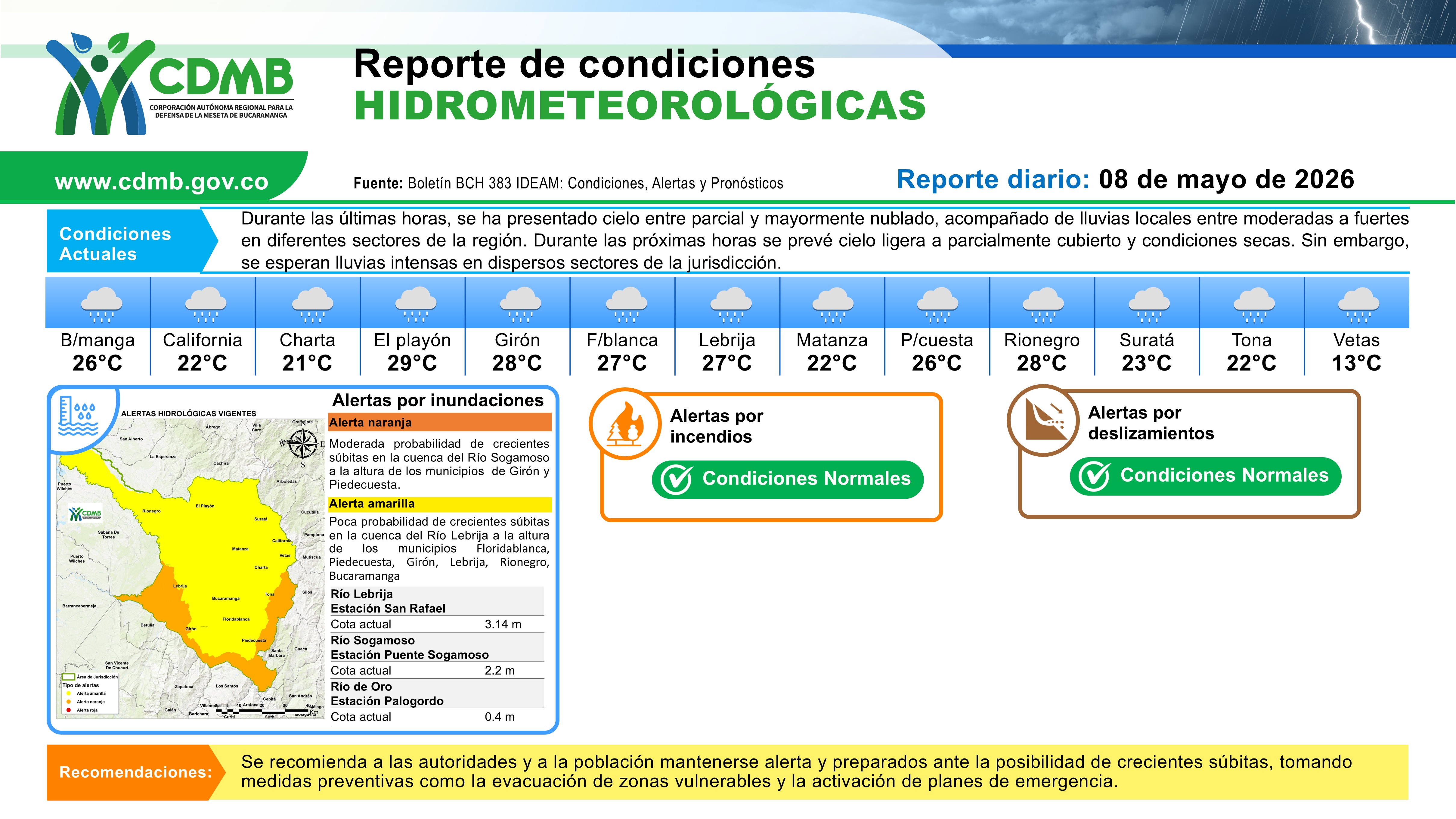Viewport: 1456px width, 819px height.
Task: Click the Alerta naranja orange header bar
Action: point(440,422)
